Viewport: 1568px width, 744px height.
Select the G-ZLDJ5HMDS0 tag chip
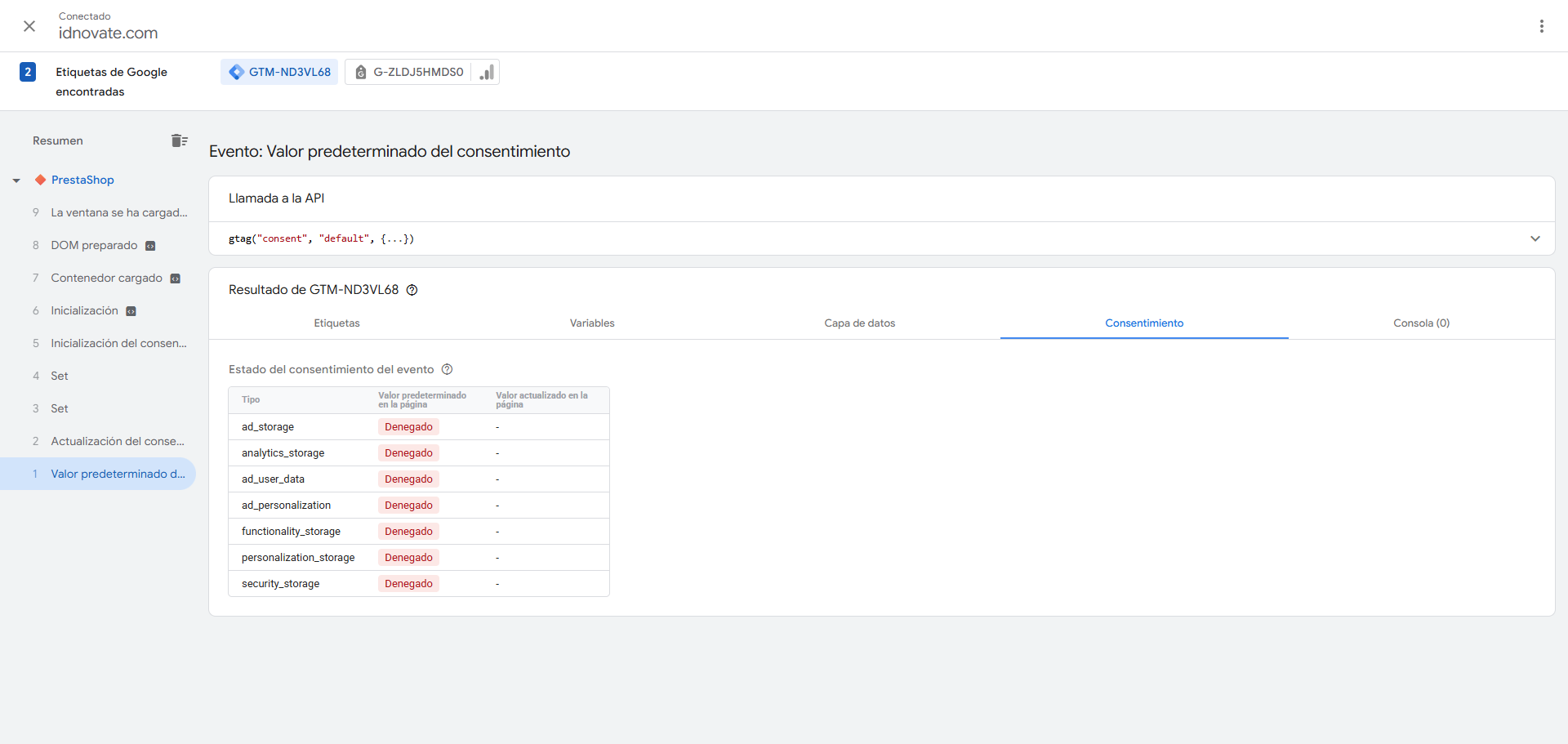(409, 72)
